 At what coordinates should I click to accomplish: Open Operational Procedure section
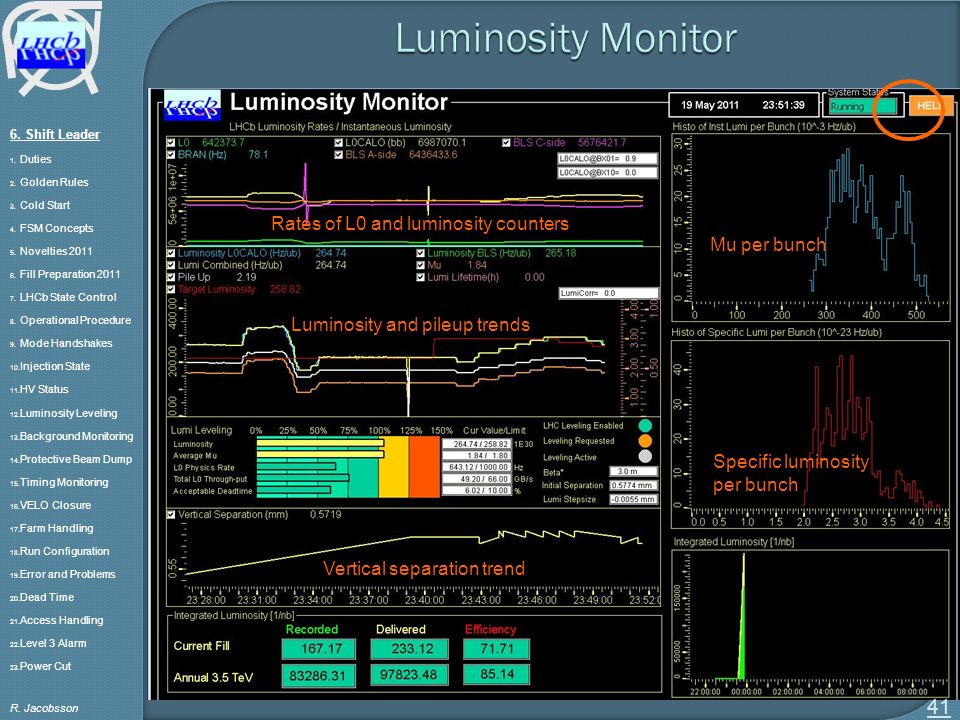tap(75, 320)
